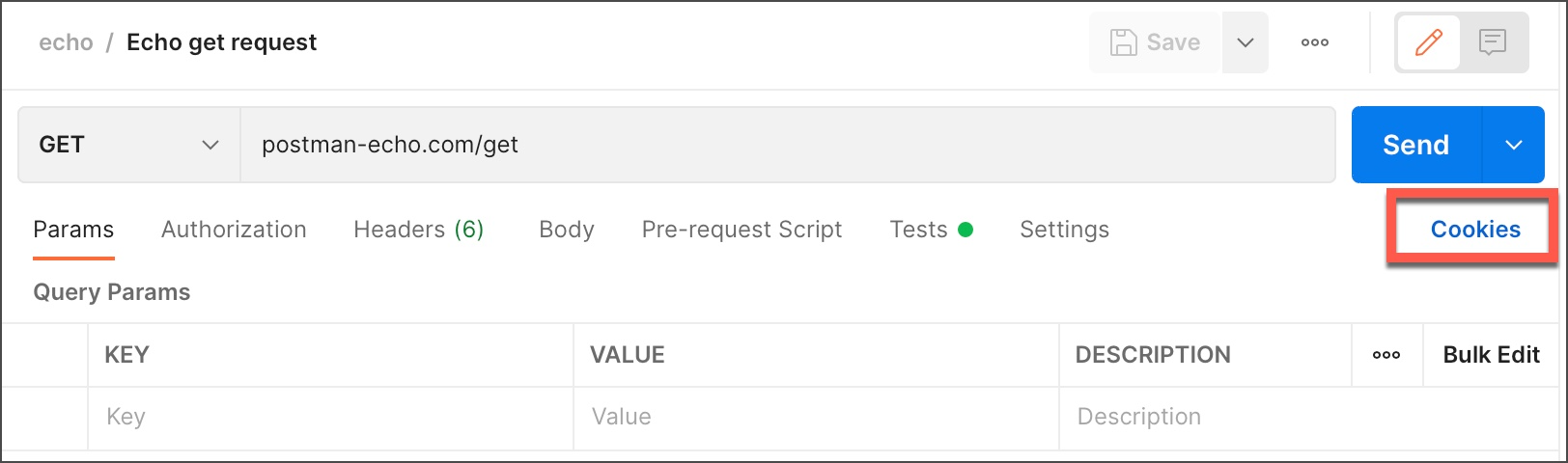Image resolution: width=1568 pixels, height=463 pixels.
Task: Open the Pre-request Script tab
Action: [742, 230]
